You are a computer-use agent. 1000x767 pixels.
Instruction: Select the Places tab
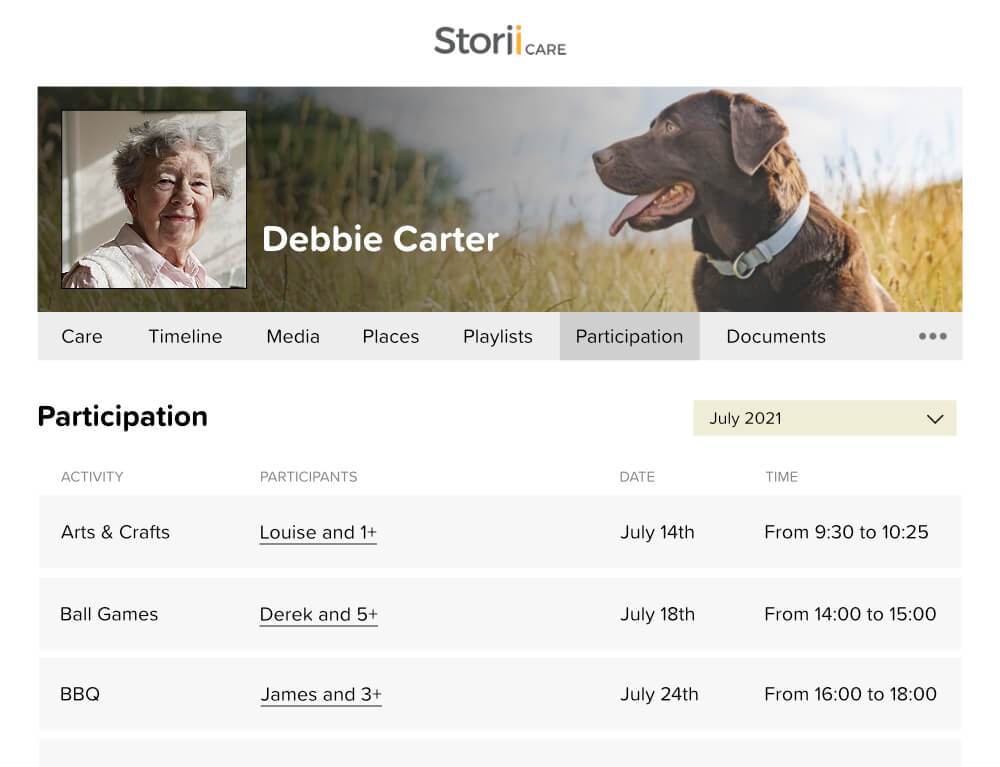(390, 336)
